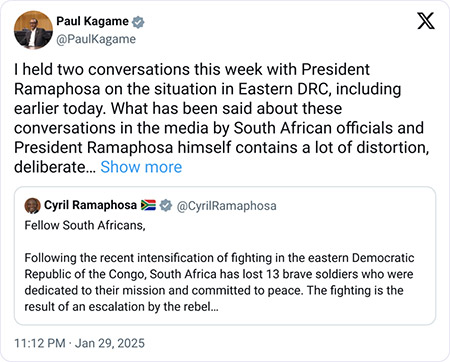
Task: Click Paul Kagame's verified badge
Action: point(138,22)
